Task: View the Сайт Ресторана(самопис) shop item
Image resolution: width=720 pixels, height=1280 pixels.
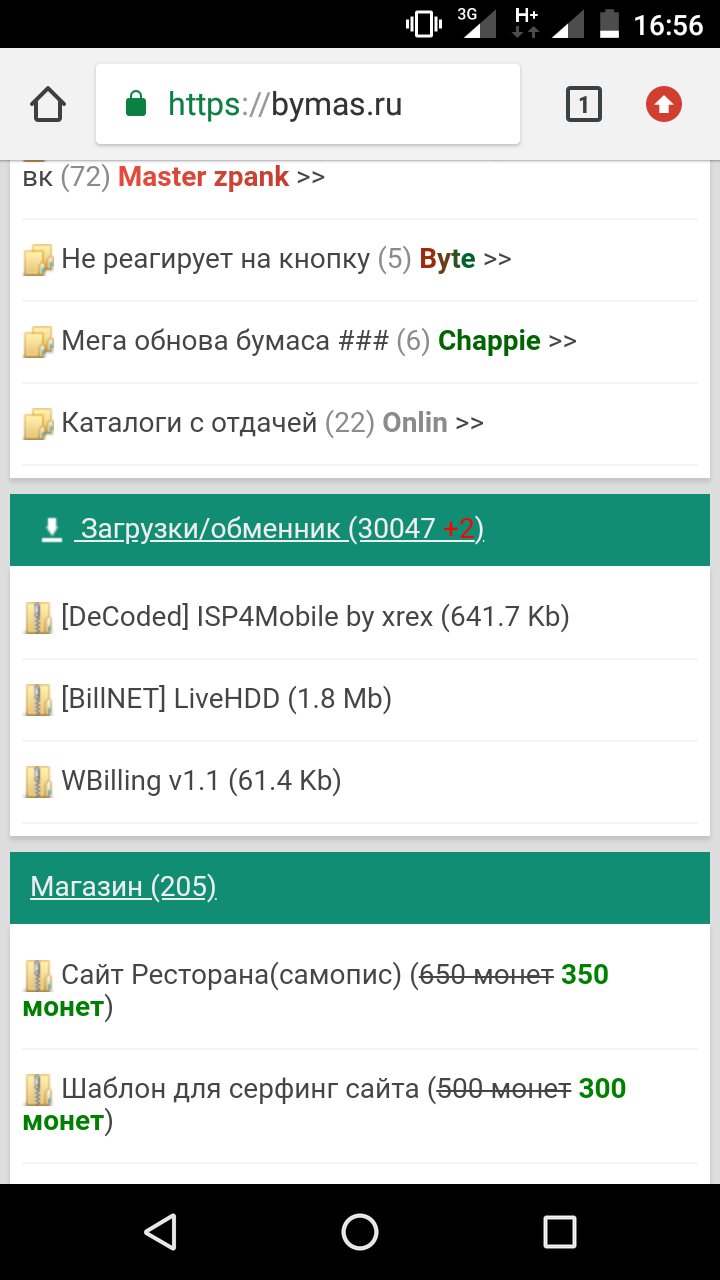Action: [x=232, y=974]
